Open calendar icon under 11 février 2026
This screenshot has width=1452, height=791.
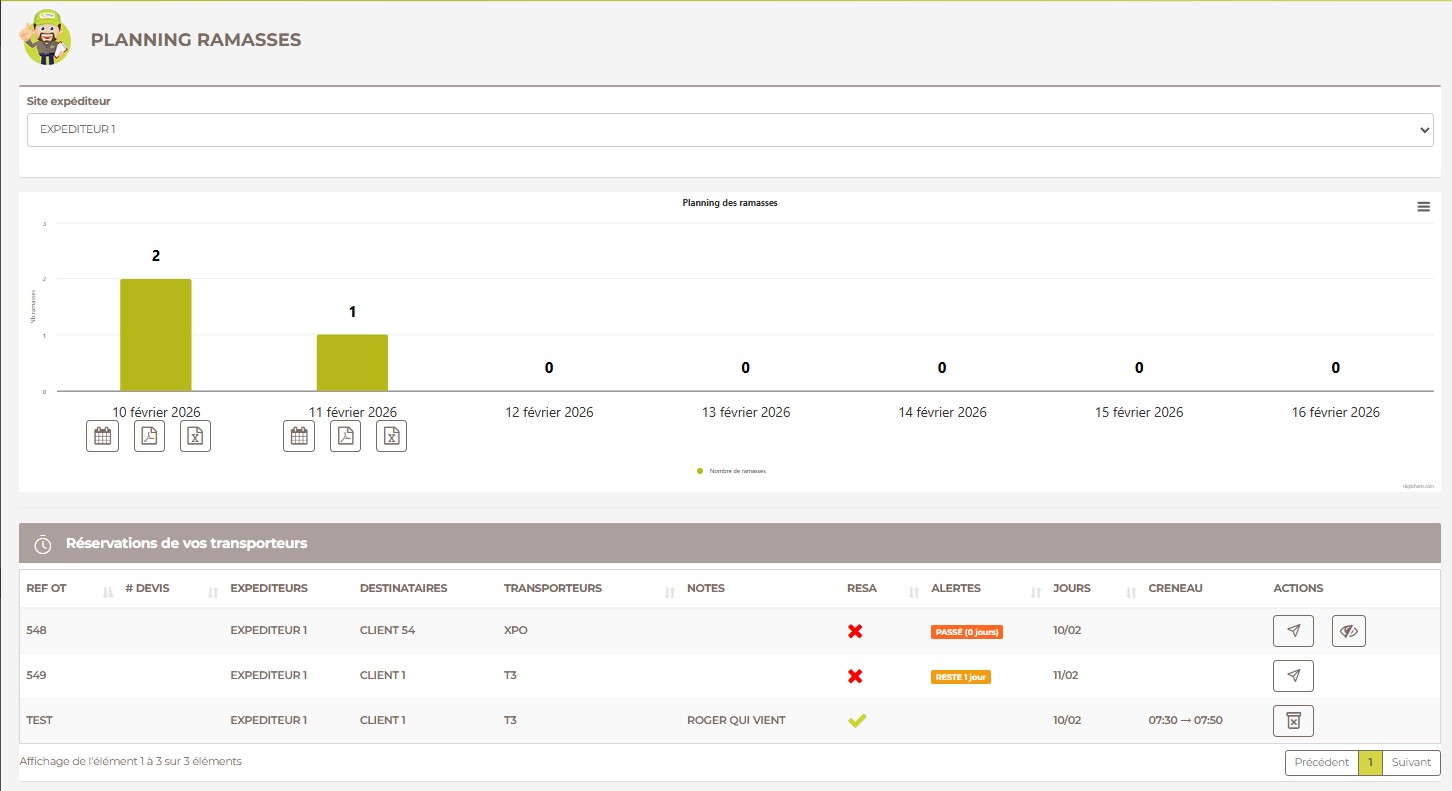(x=298, y=436)
